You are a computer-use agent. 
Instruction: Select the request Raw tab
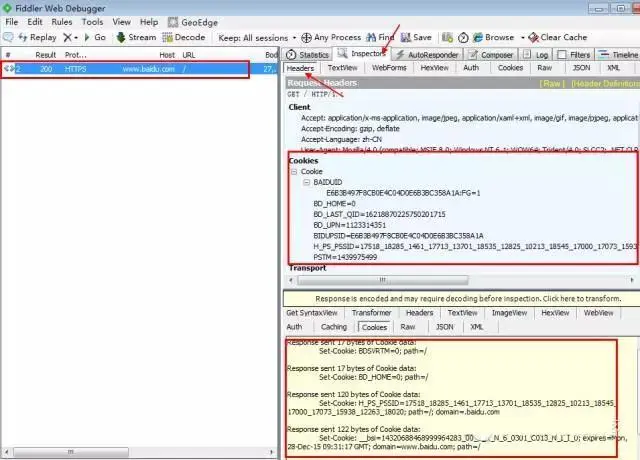point(544,68)
